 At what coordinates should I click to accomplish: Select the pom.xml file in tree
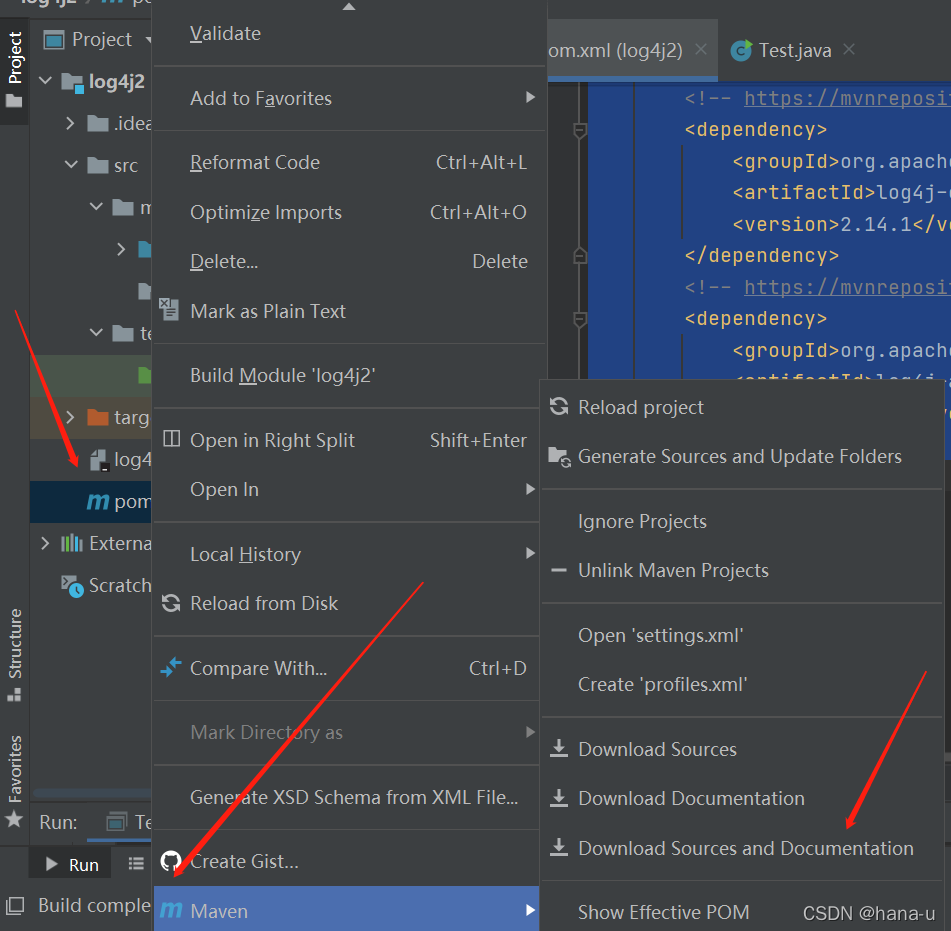pyautogui.click(x=91, y=502)
